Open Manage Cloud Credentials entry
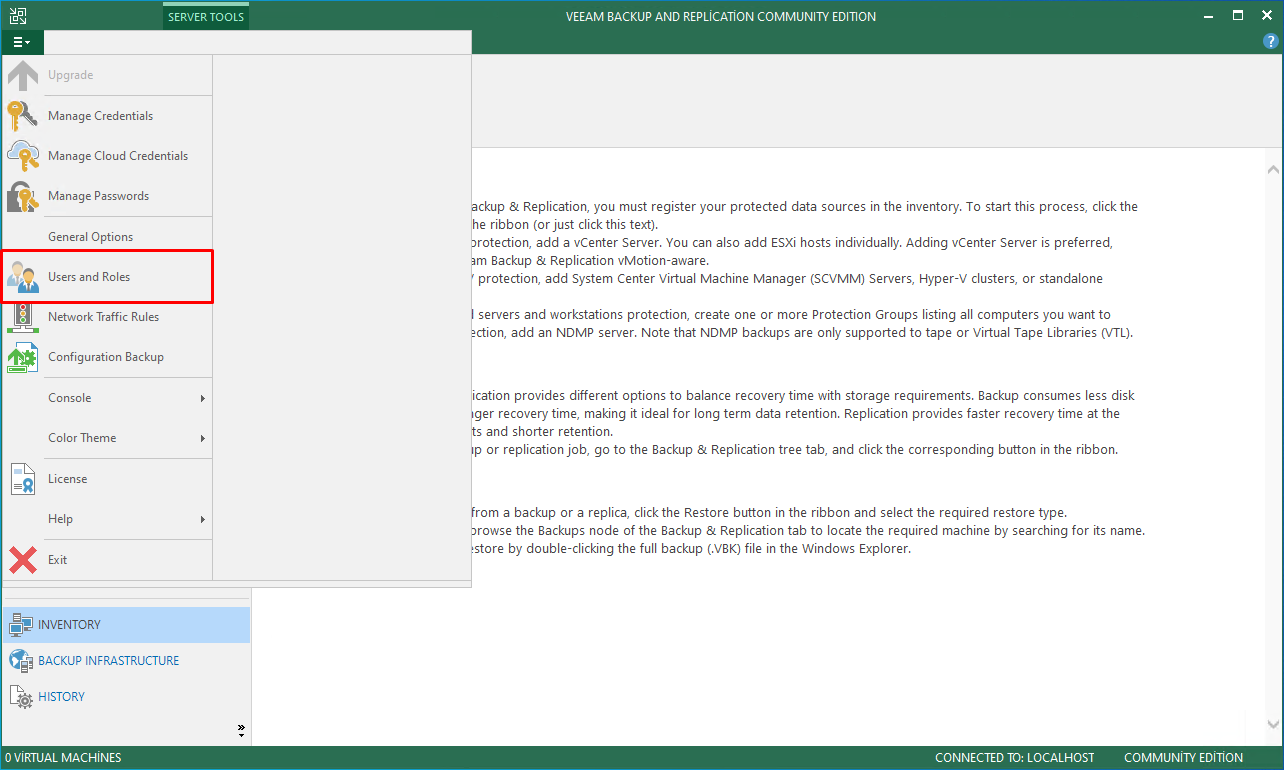Viewport: 1284px width, 770px height. click(108, 156)
